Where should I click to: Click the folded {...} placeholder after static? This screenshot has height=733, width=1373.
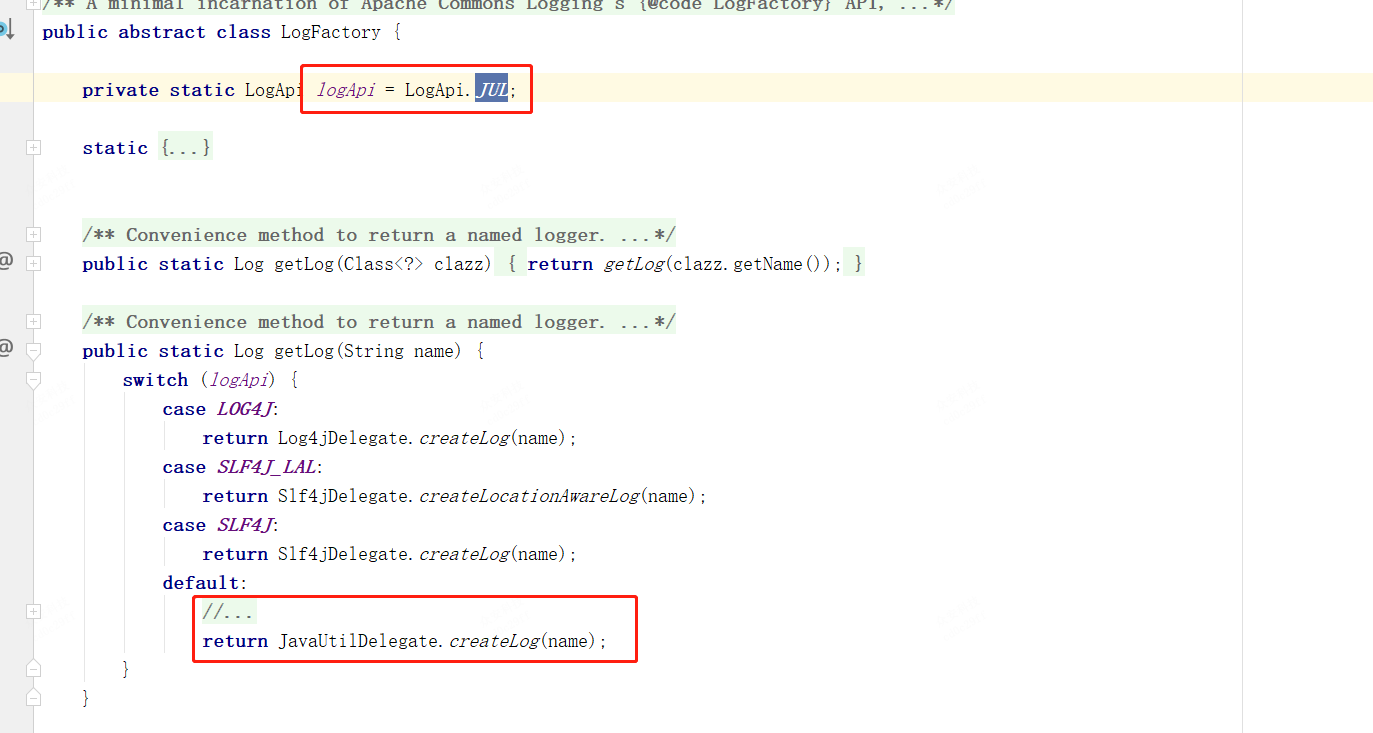coord(185,148)
